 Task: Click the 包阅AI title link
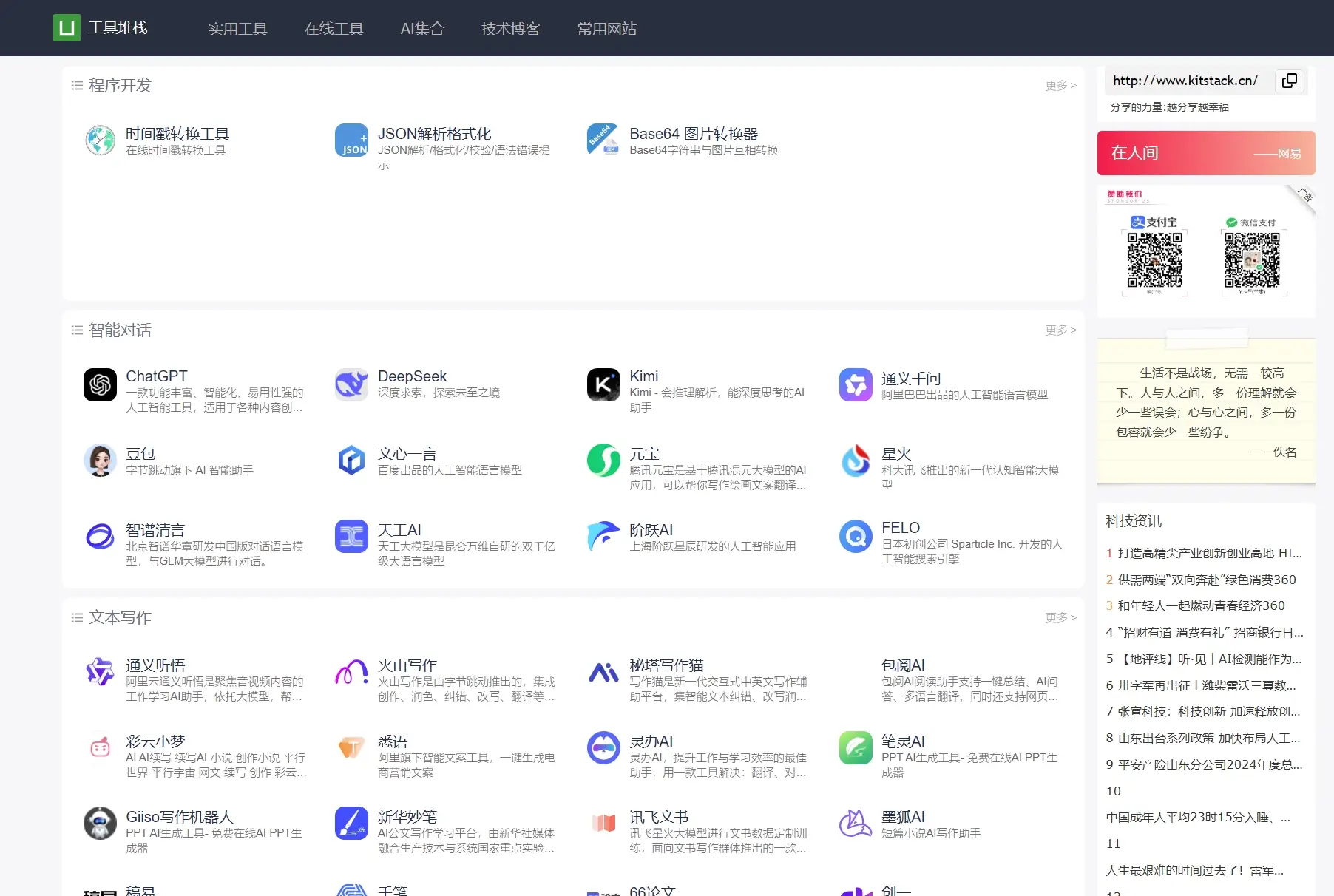pos(903,665)
